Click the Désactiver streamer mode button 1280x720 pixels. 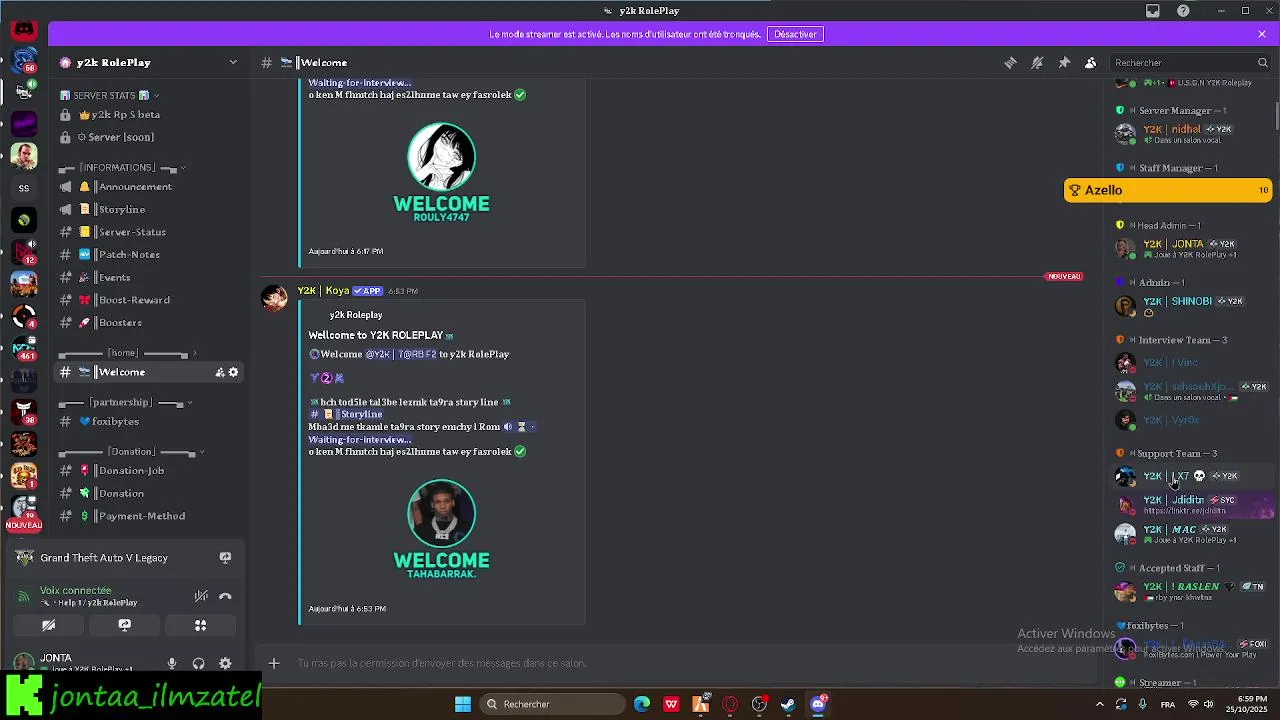795,34
